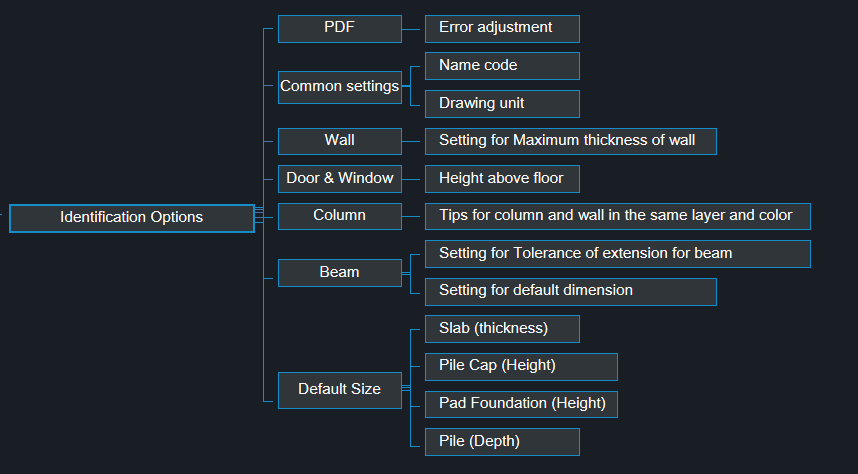Select the Pad Foundation (Height) item
The image size is (858, 474).
[x=520, y=404]
